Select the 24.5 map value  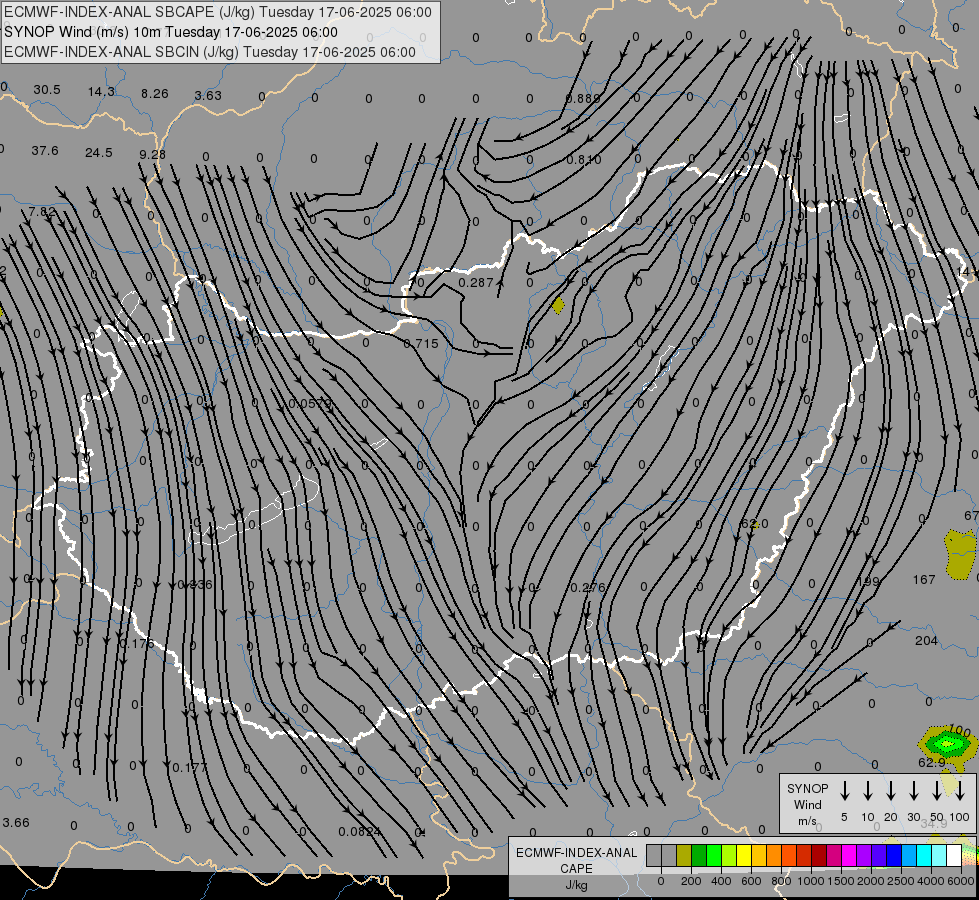coord(99,152)
